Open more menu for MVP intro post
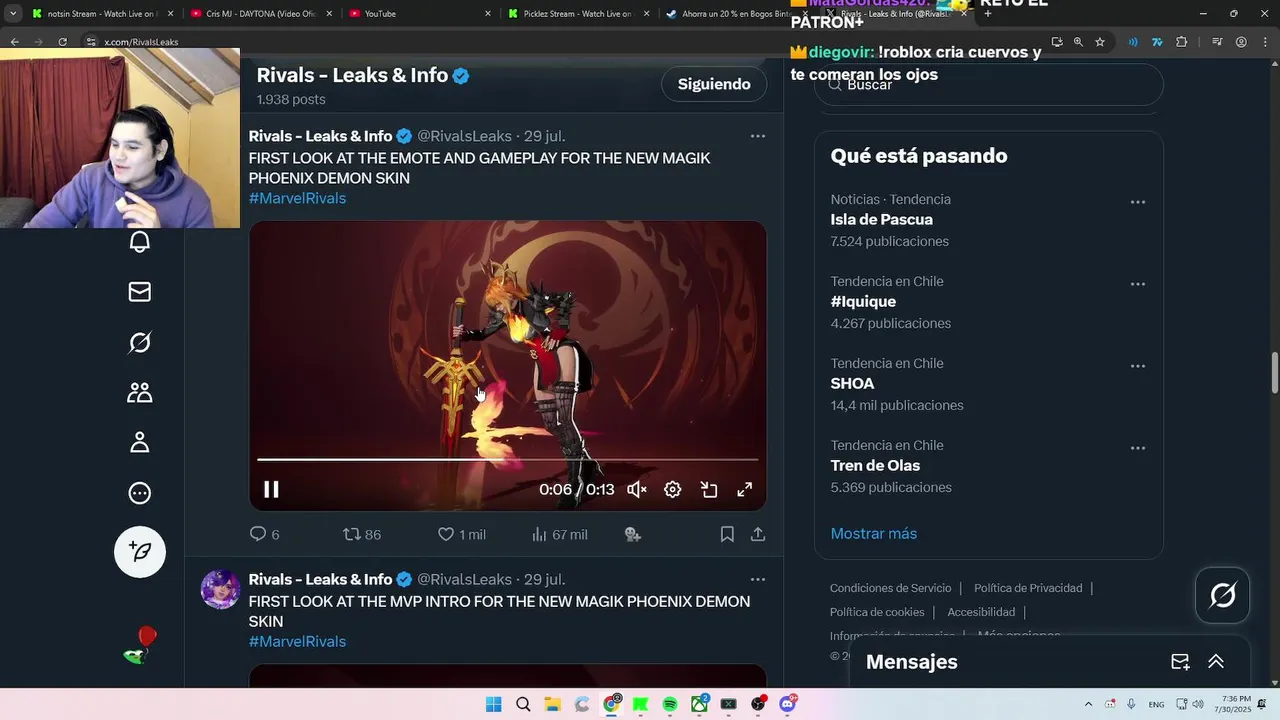Image resolution: width=1280 pixels, height=720 pixels. (758, 579)
